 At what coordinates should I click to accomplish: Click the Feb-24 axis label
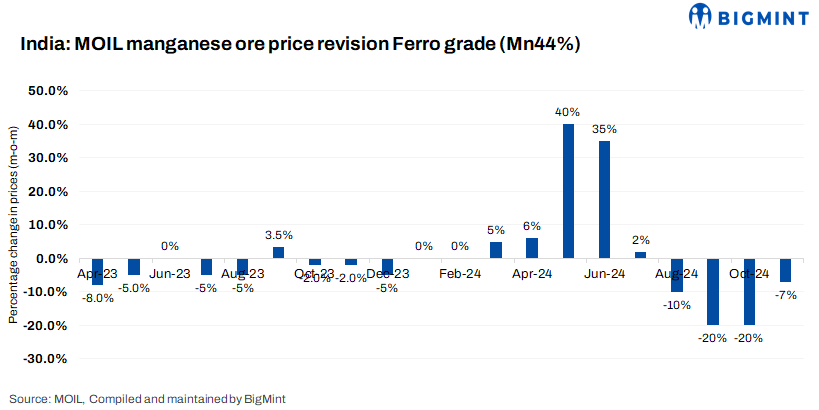pyautogui.click(x=459, y=273)
